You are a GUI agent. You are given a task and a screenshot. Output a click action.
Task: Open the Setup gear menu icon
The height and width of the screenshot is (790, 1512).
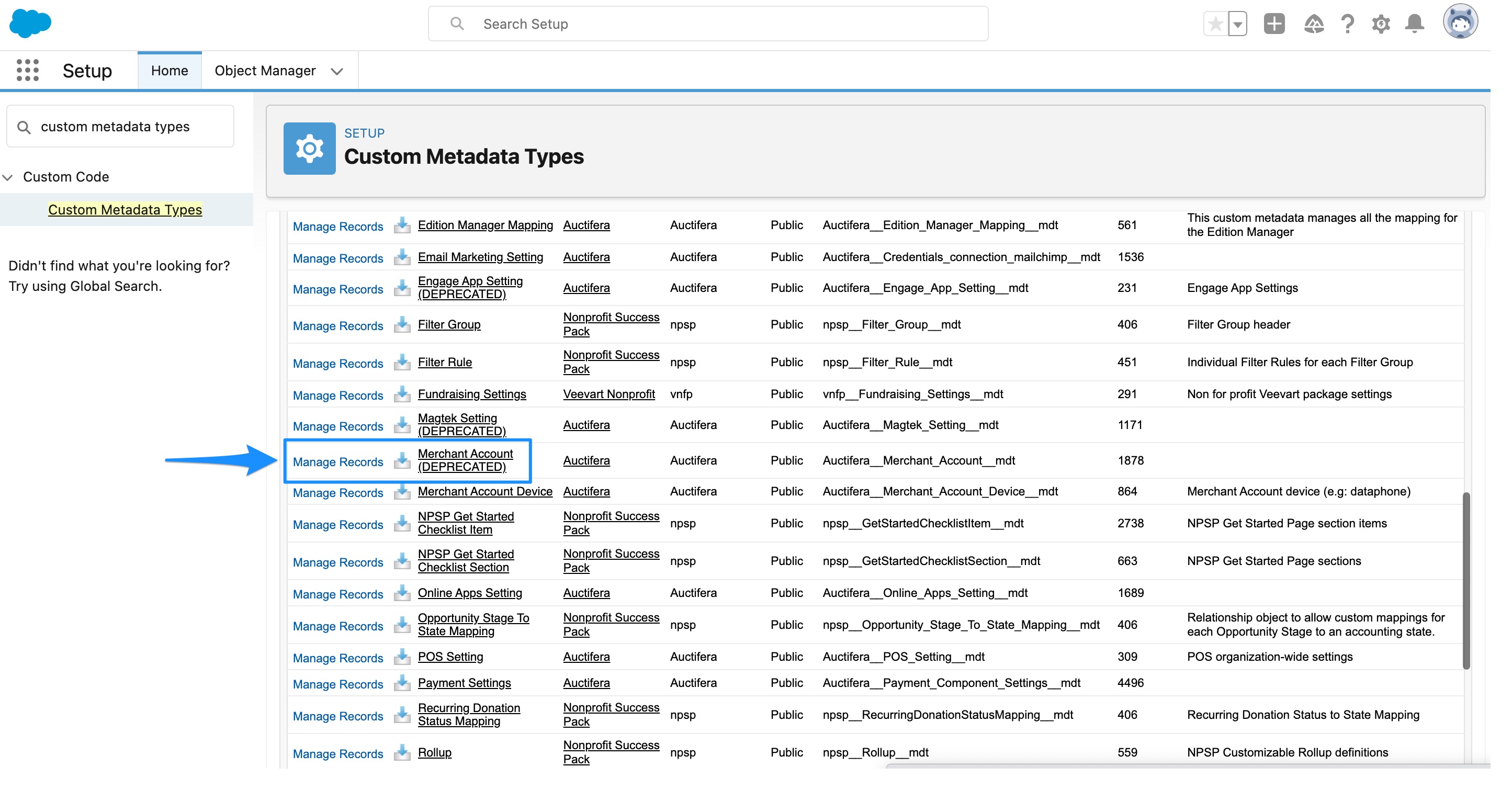tap(1381, 24)
